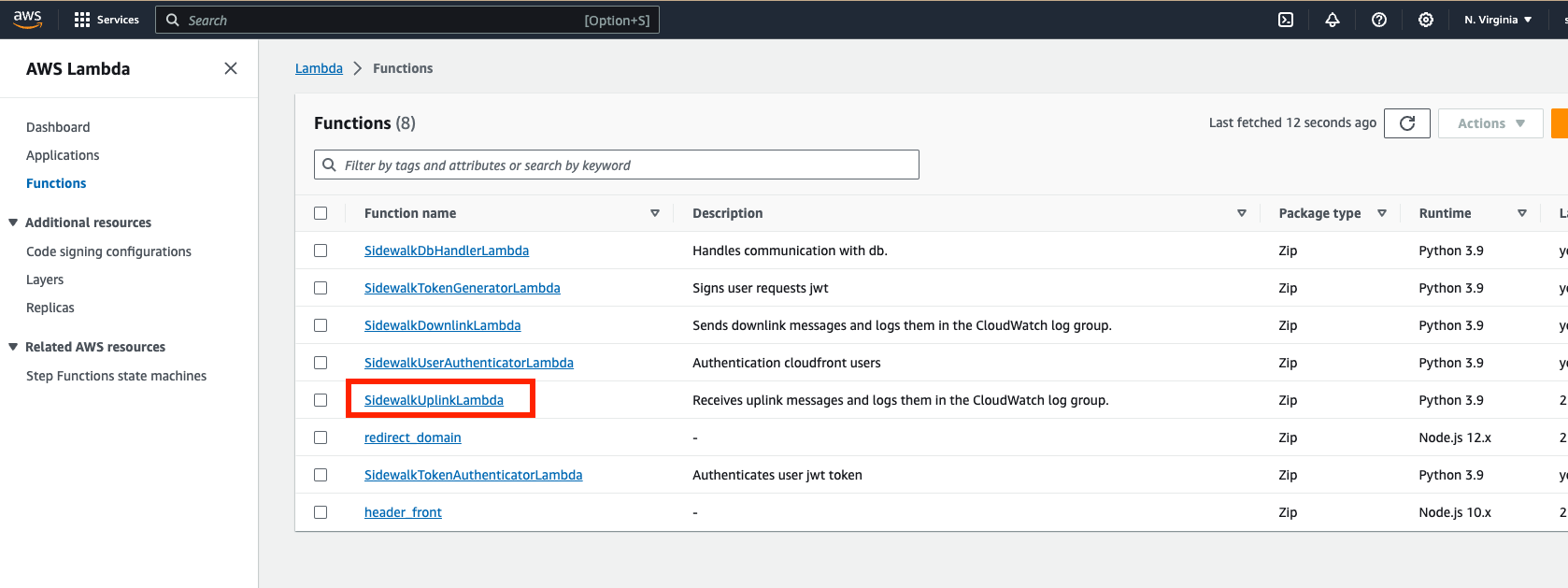Go to Dashboard in sidebar
The width and height of the screenshot is (1568, 588).
click(58, 127)
